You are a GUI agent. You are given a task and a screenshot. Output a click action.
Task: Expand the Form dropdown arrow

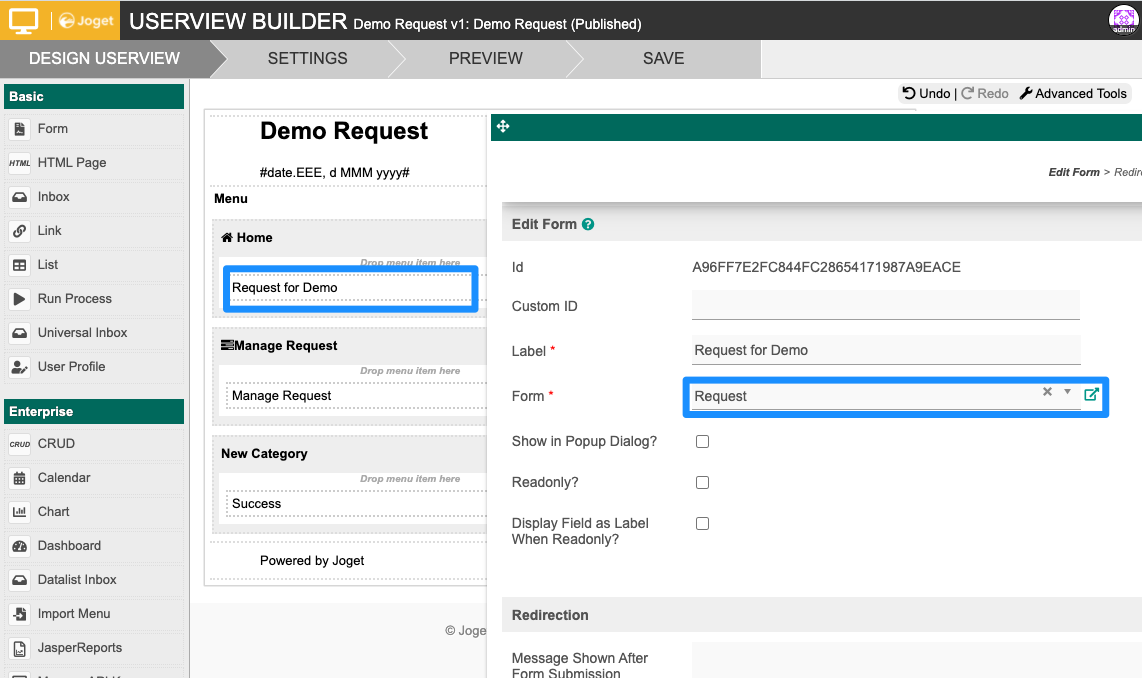tap(1067, 392)
